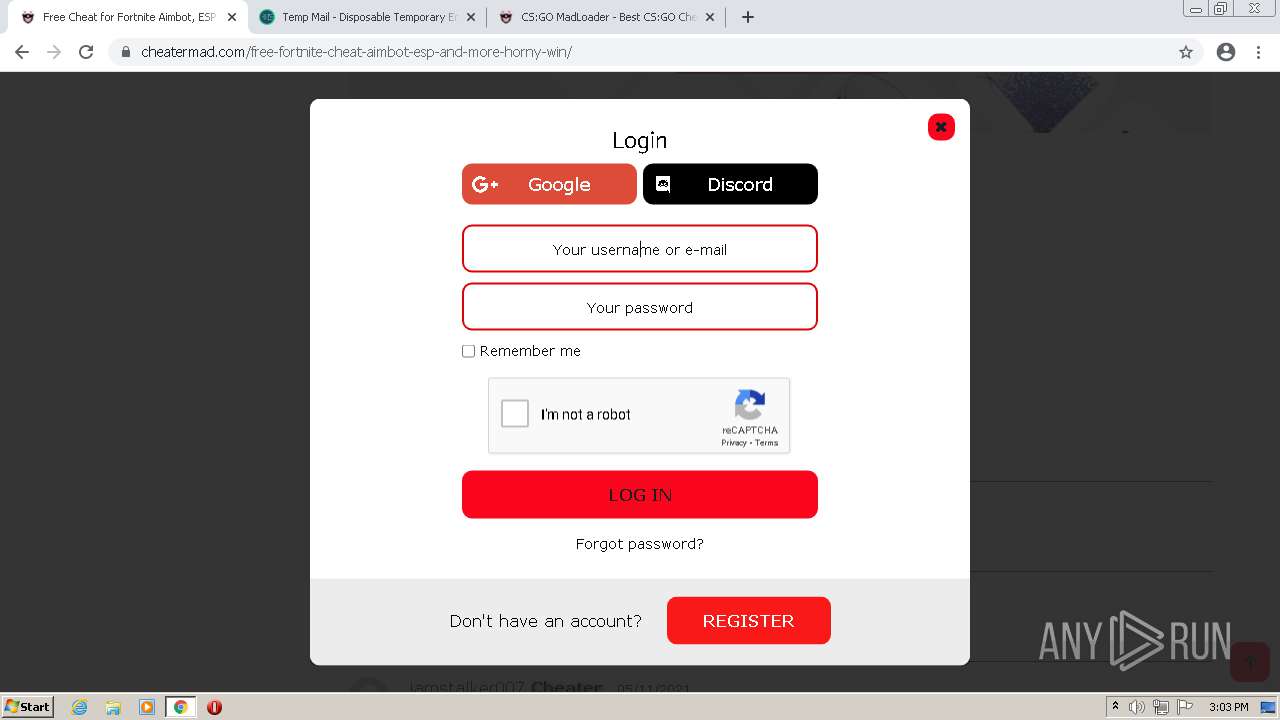The height and width of the screenshot is (720, 1280).
Task: Click the reCAPTCHA logo
Action: click(x=750, y=406)
